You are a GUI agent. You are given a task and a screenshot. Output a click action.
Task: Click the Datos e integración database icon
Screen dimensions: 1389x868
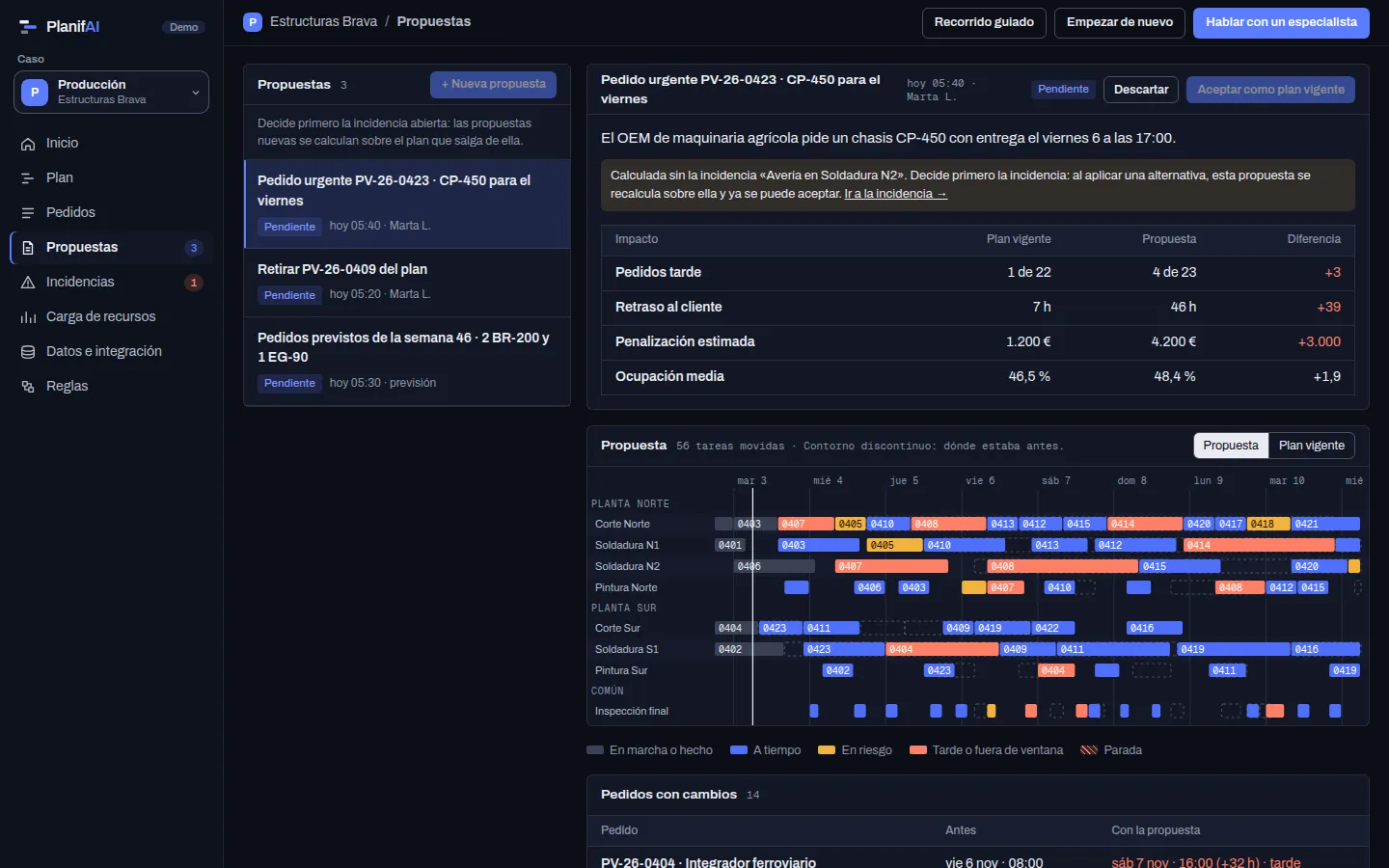point(28,352)
